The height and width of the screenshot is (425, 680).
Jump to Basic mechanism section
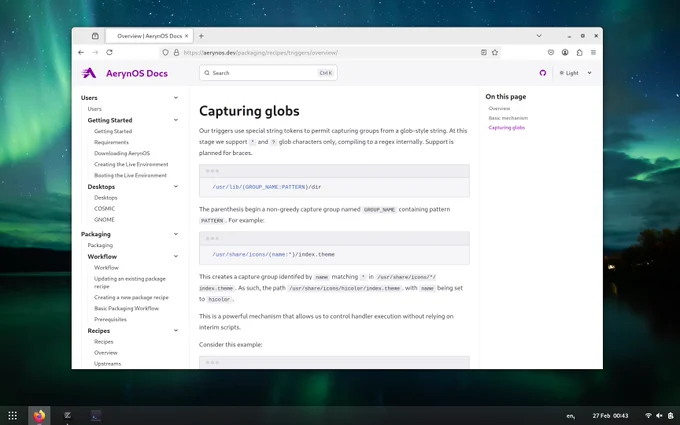pyautogui.click(x=508, y=118)
